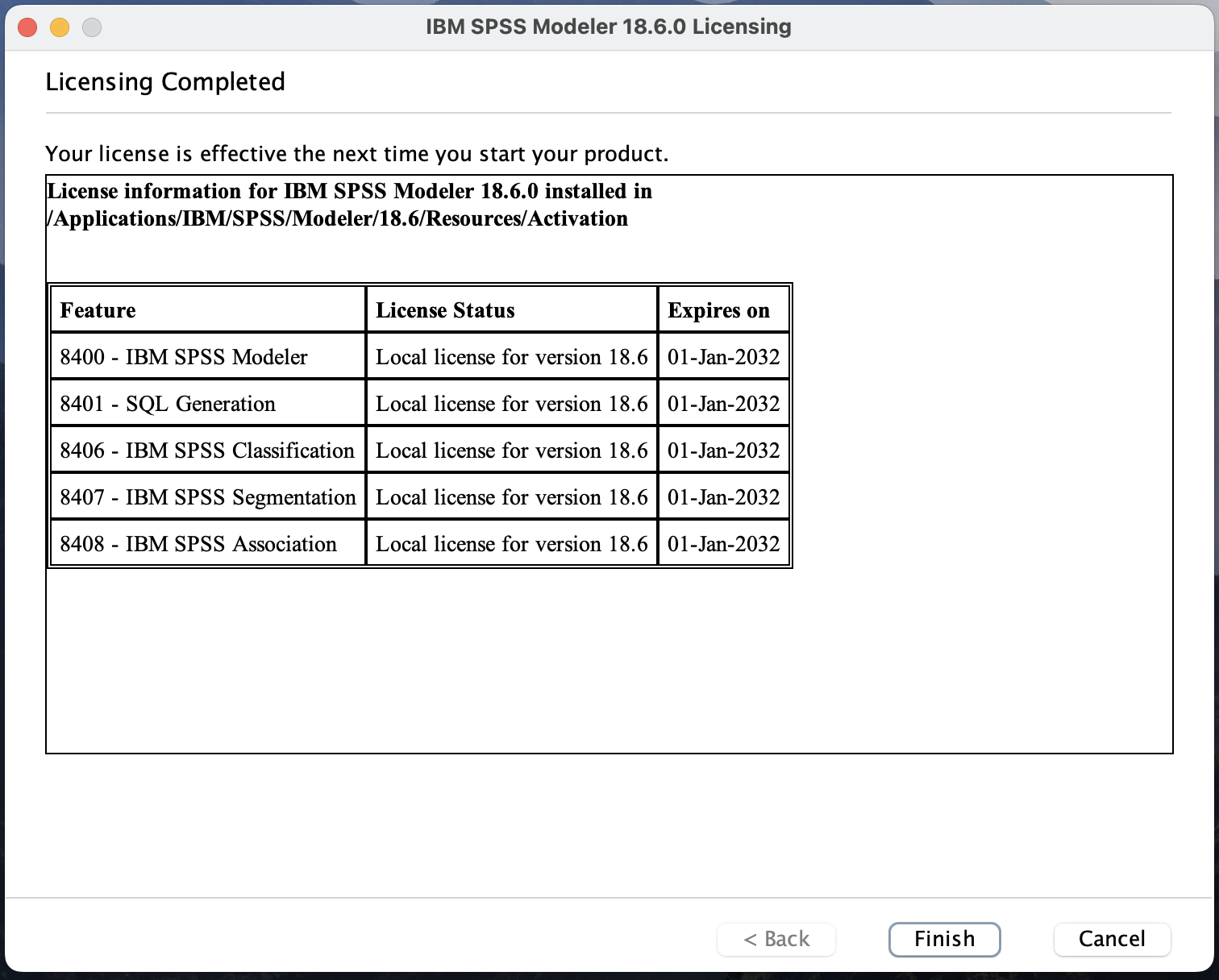The image size is (1219, 980).
Task: Select the expiry date for 8401 SQL Generation
Action: click(x=724, y=404)
